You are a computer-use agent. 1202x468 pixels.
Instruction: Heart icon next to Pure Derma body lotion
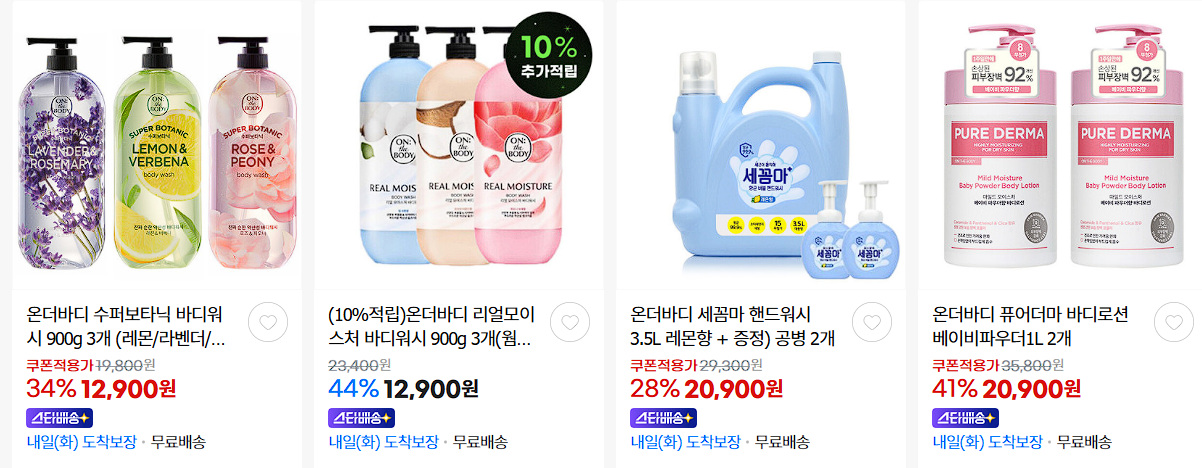pyautogui.click(x=1173, y=321)
